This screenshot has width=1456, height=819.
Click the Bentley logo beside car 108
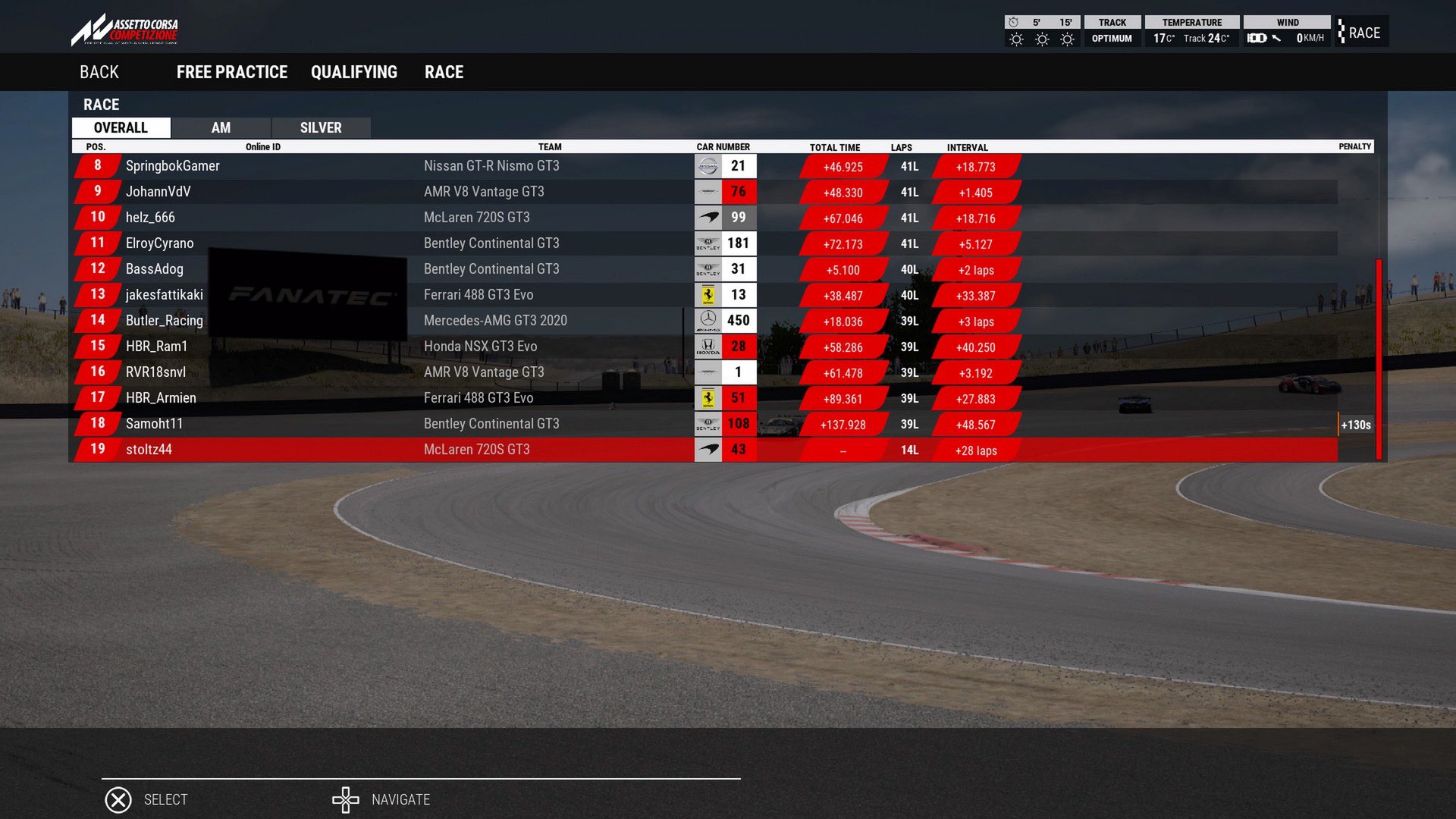(708, 424)
